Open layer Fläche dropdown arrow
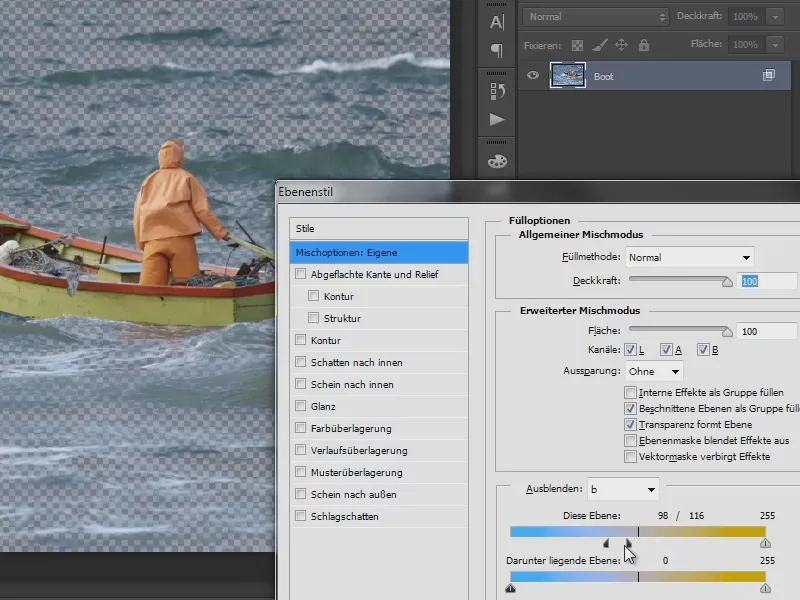This screenshot has height=600, width=800. coord(775,45)
